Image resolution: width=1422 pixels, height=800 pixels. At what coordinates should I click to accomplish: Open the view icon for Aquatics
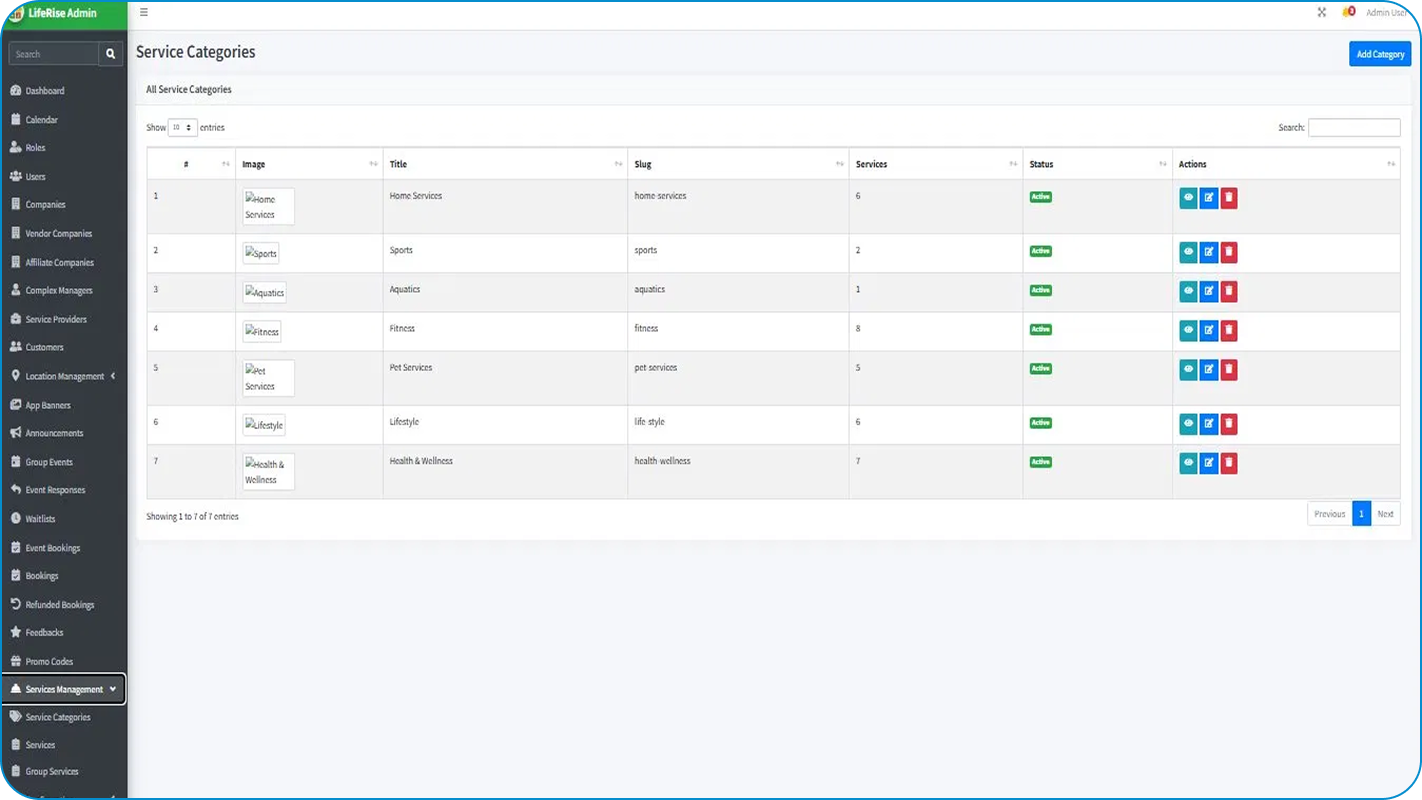(x=1188, y=291)
